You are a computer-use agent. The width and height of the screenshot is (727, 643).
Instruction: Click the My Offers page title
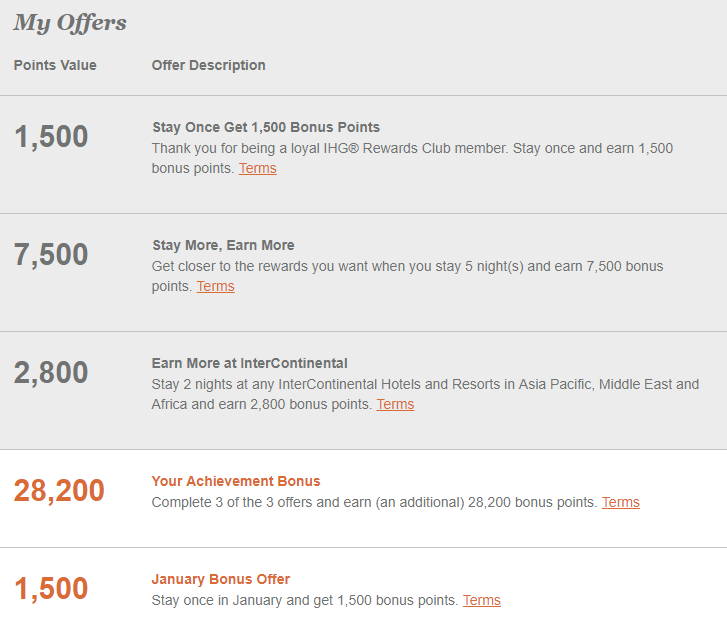coord(70,23)
